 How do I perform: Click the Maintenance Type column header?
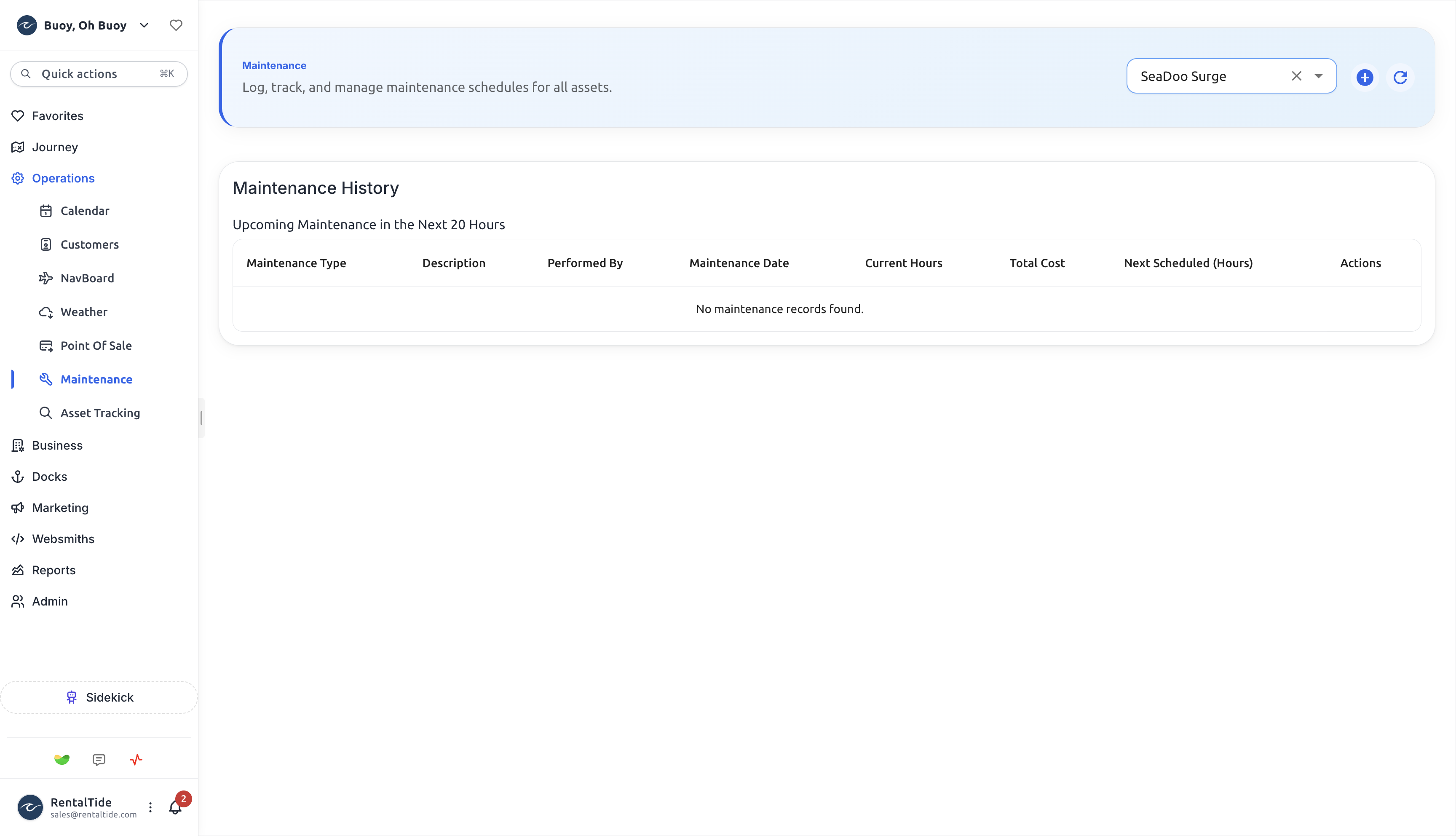pos(296,263)
